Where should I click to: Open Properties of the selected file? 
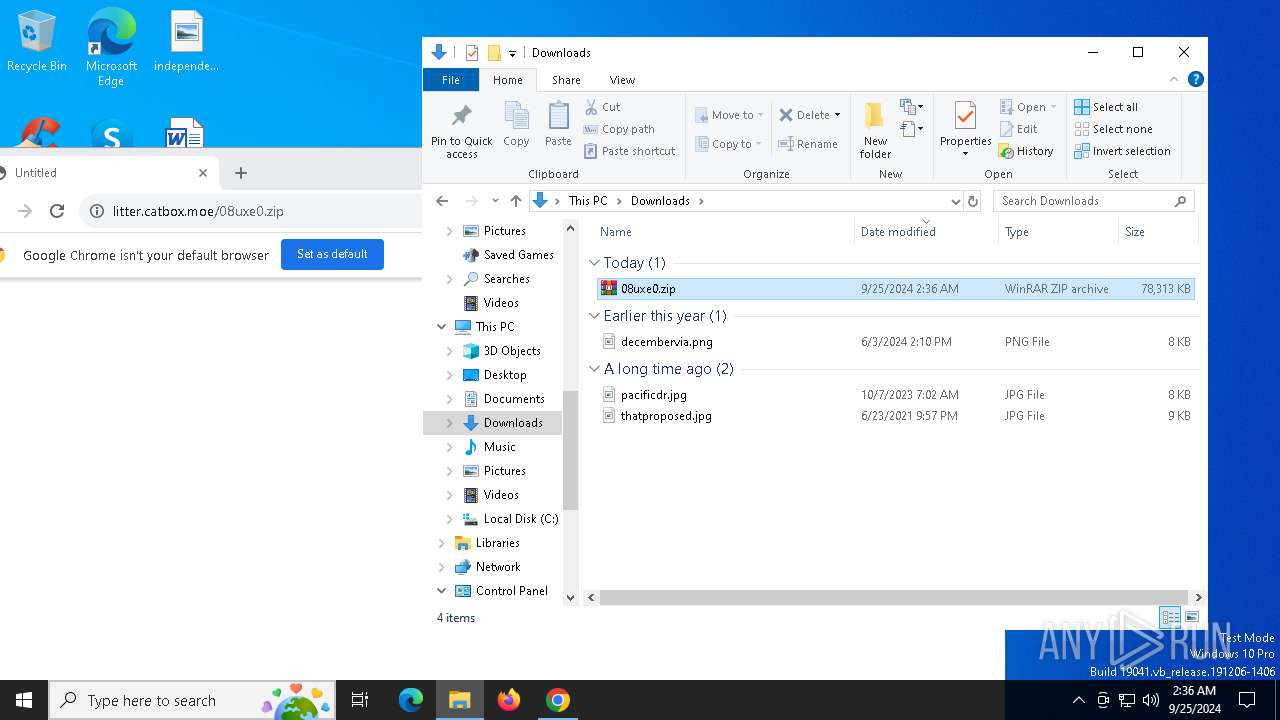click(965, 128)
